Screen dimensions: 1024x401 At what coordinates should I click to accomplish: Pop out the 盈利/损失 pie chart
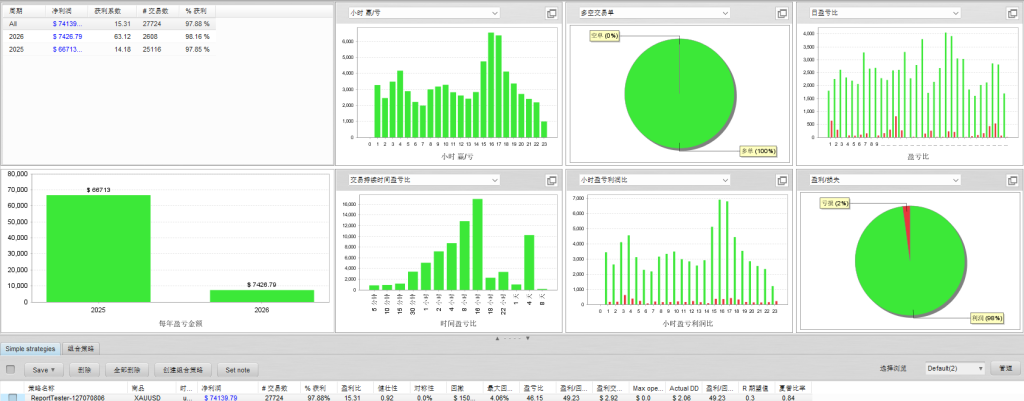pos(1010,180)
